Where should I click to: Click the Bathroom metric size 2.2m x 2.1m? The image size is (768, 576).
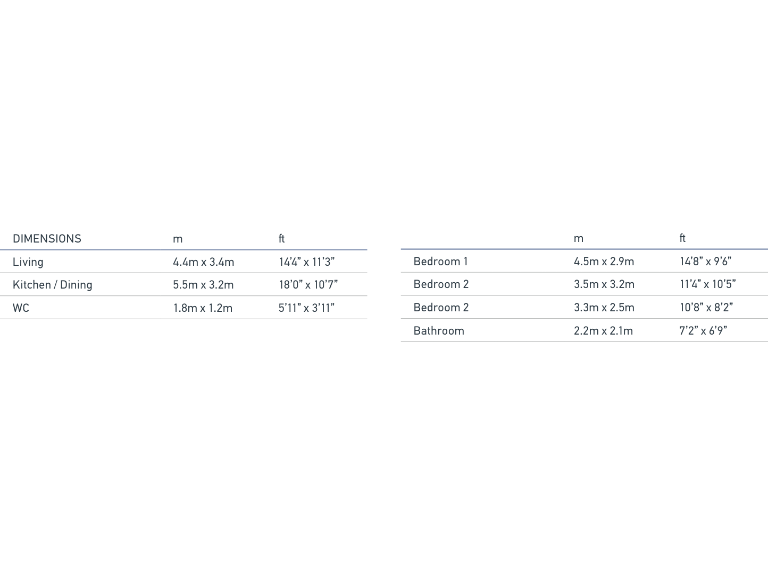coord(603,331)
